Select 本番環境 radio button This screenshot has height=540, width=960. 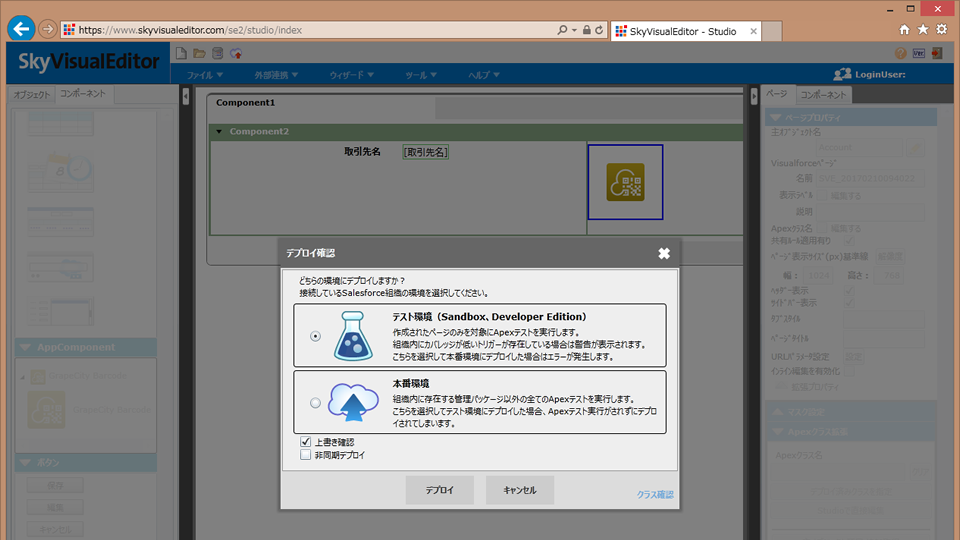click(x=315, y=403)
